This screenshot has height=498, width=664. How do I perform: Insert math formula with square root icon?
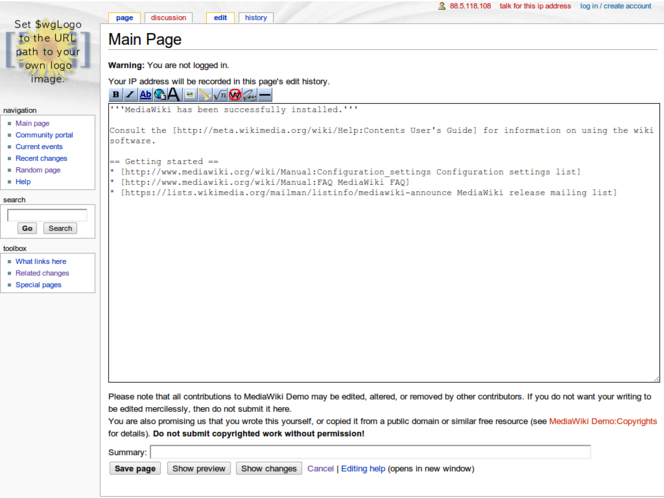pos(220,95)
